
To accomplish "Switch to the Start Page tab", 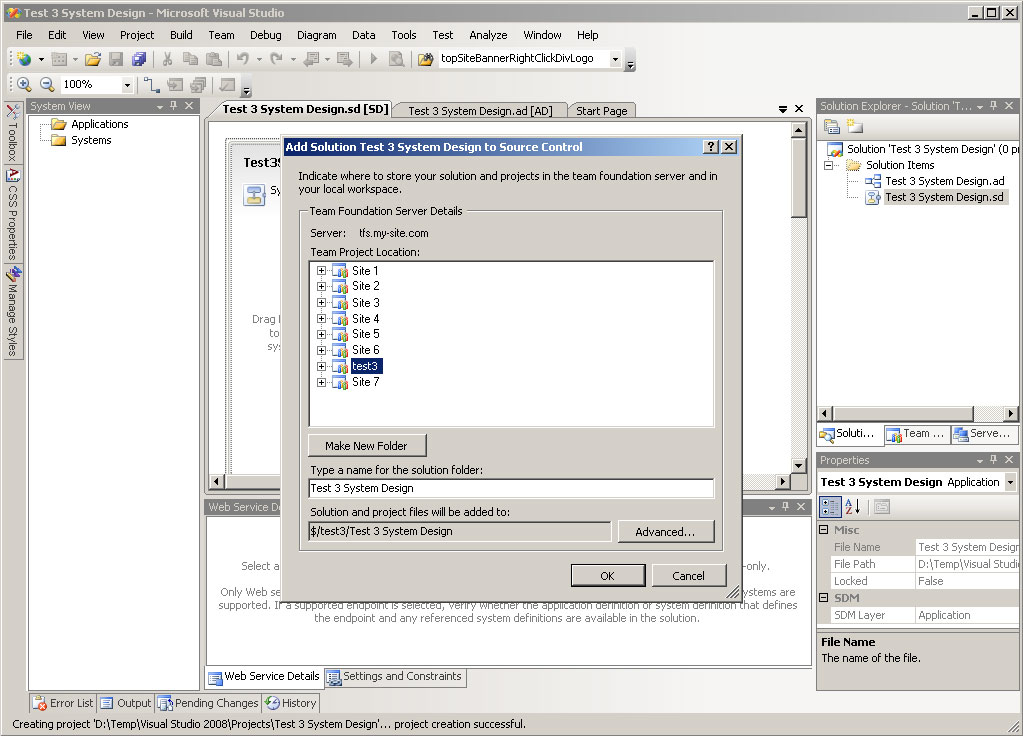I will pos(602,111).
